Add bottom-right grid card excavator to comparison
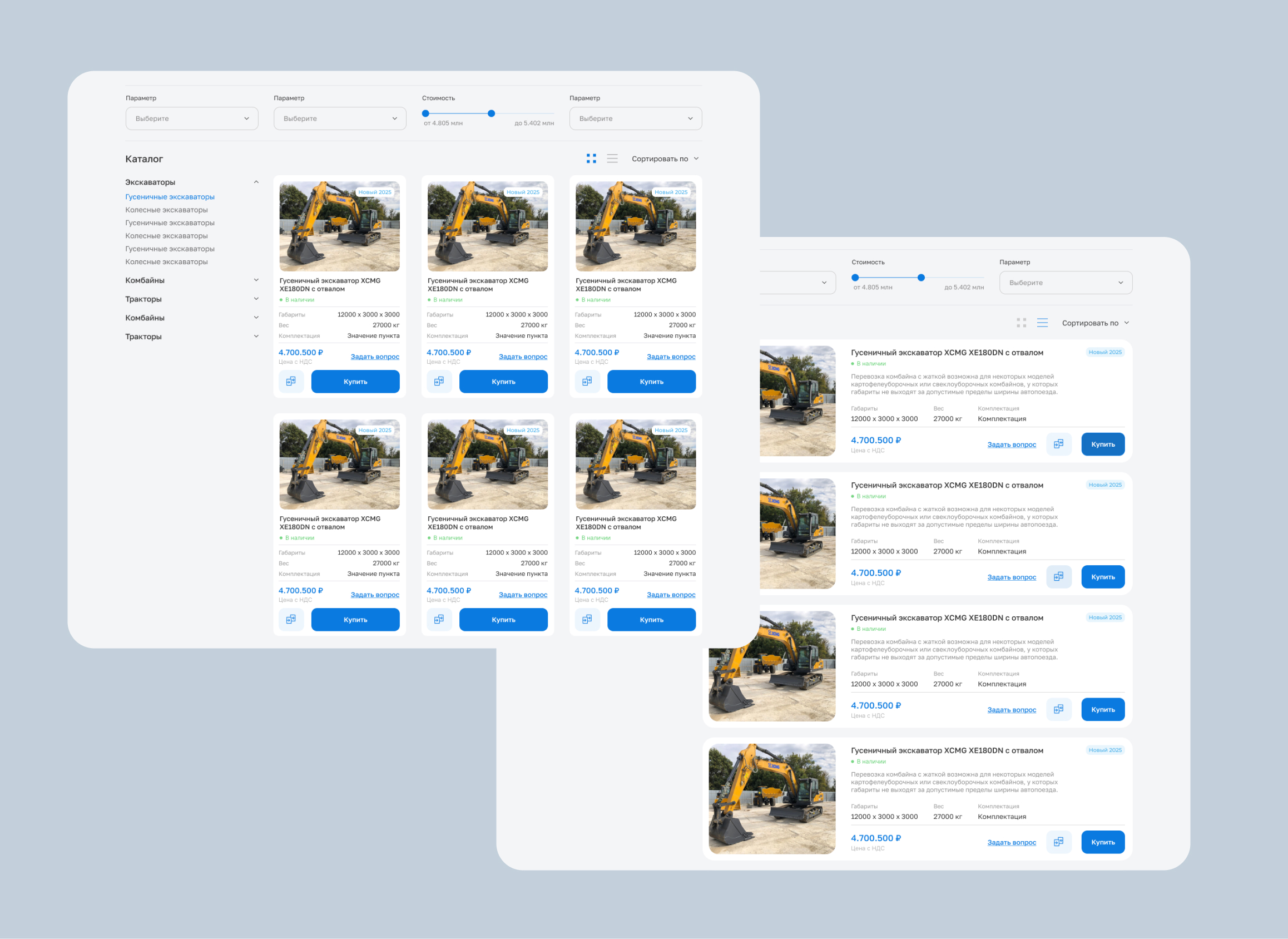Image resolution: width=1288 pixels, height=939 pixels. [x=587, y=620]
